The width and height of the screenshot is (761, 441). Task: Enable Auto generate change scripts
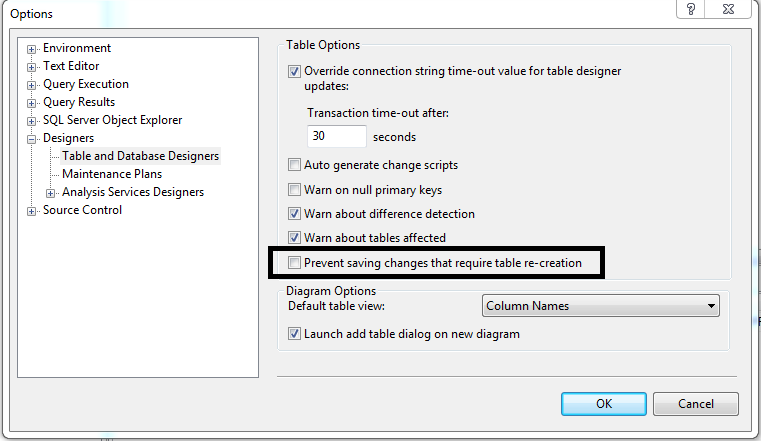pyautogui.click(x=294, y=164)
